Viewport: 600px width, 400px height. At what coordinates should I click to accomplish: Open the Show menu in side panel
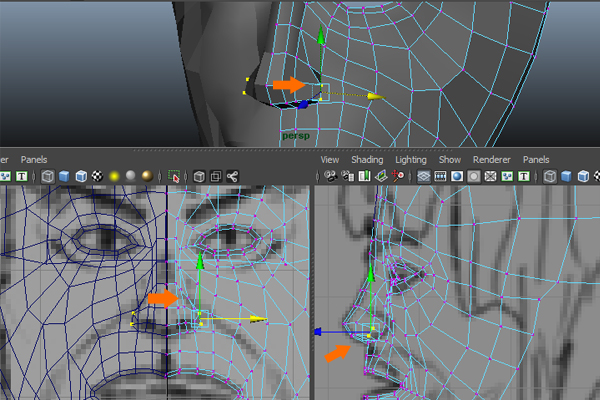pos(450,159)
